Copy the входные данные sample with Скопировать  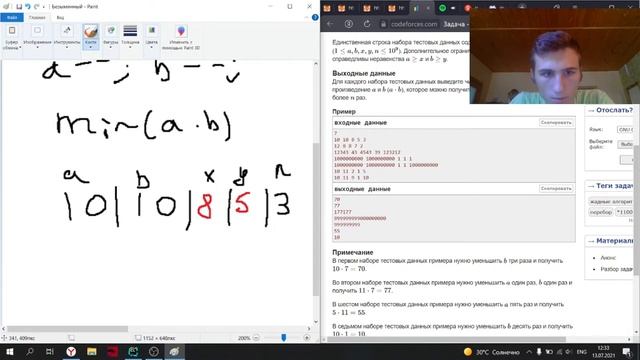[556, 122]
